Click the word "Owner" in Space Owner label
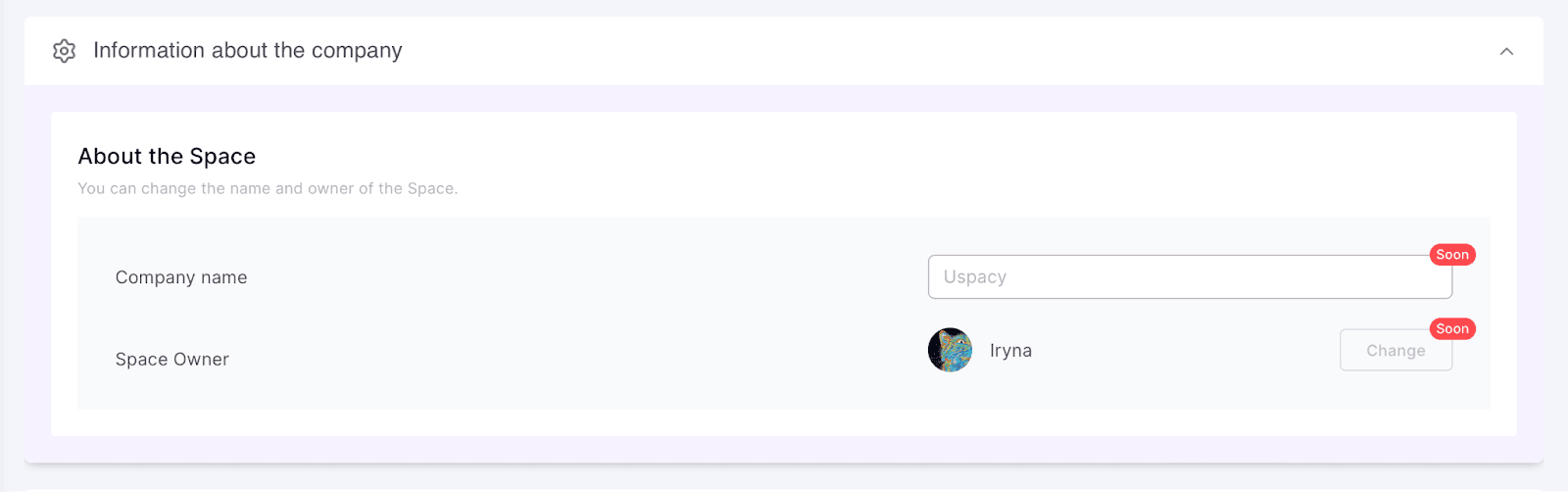The height and width of the screenshot is (493, 1568). tap(201, 360)
